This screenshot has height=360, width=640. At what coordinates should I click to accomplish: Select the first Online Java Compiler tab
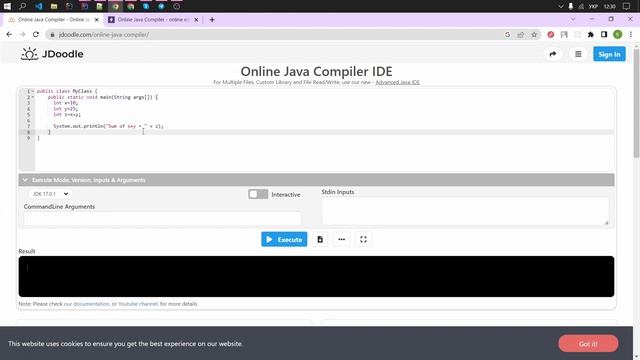pyautogui.click(x=53, y=20)
